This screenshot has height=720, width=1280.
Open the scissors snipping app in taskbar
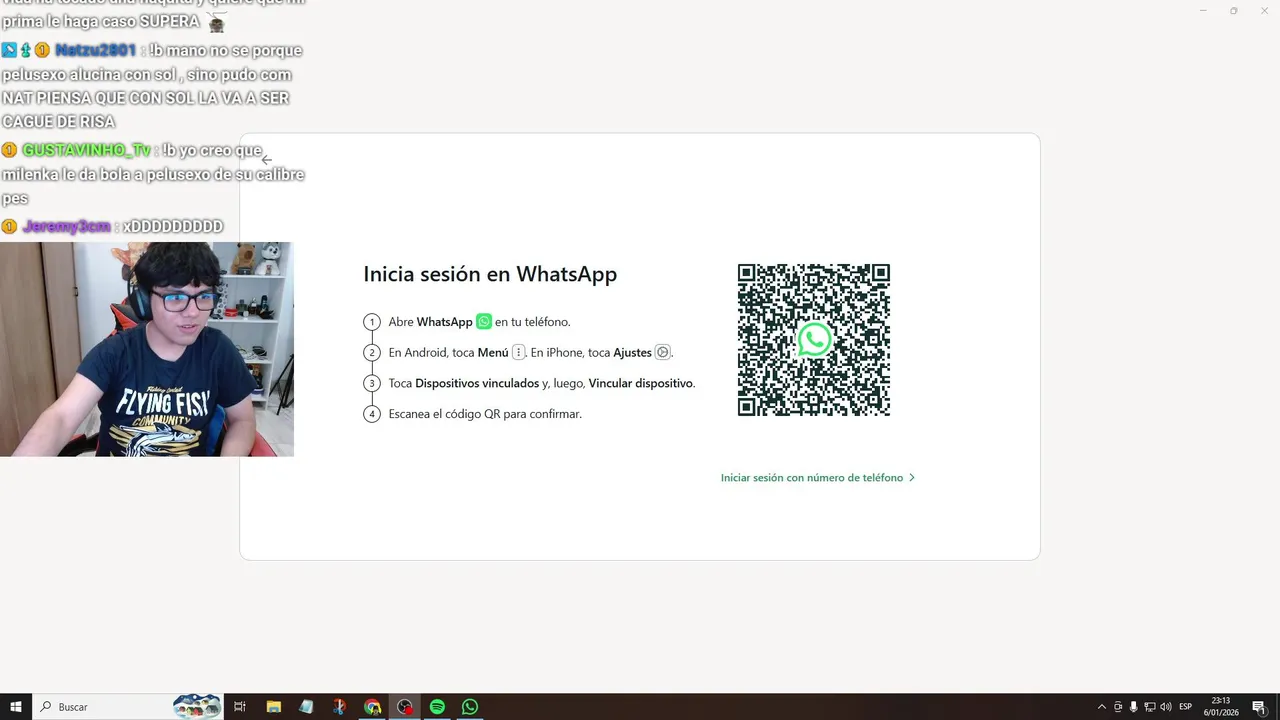(339, 707)
